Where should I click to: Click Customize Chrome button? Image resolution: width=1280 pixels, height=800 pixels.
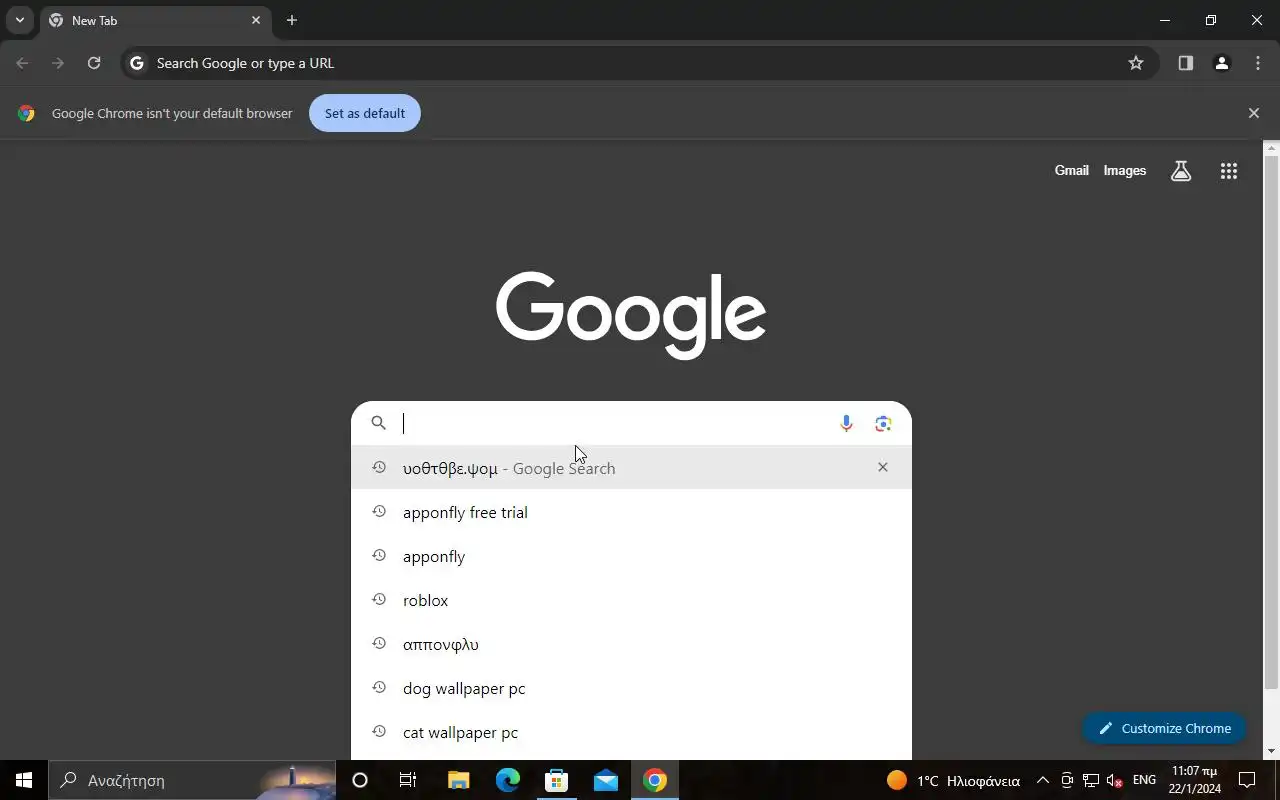[1164, 728]
